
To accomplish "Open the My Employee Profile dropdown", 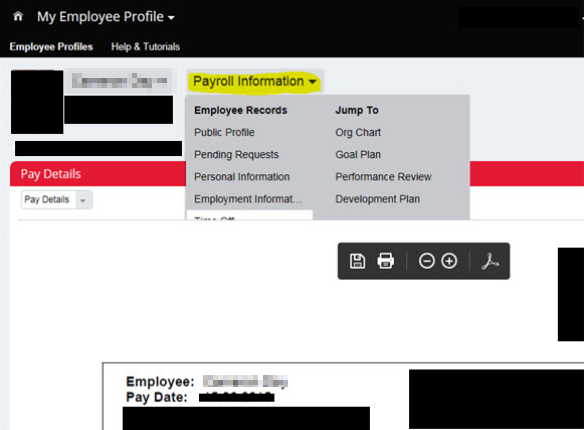I will point(106,17).
